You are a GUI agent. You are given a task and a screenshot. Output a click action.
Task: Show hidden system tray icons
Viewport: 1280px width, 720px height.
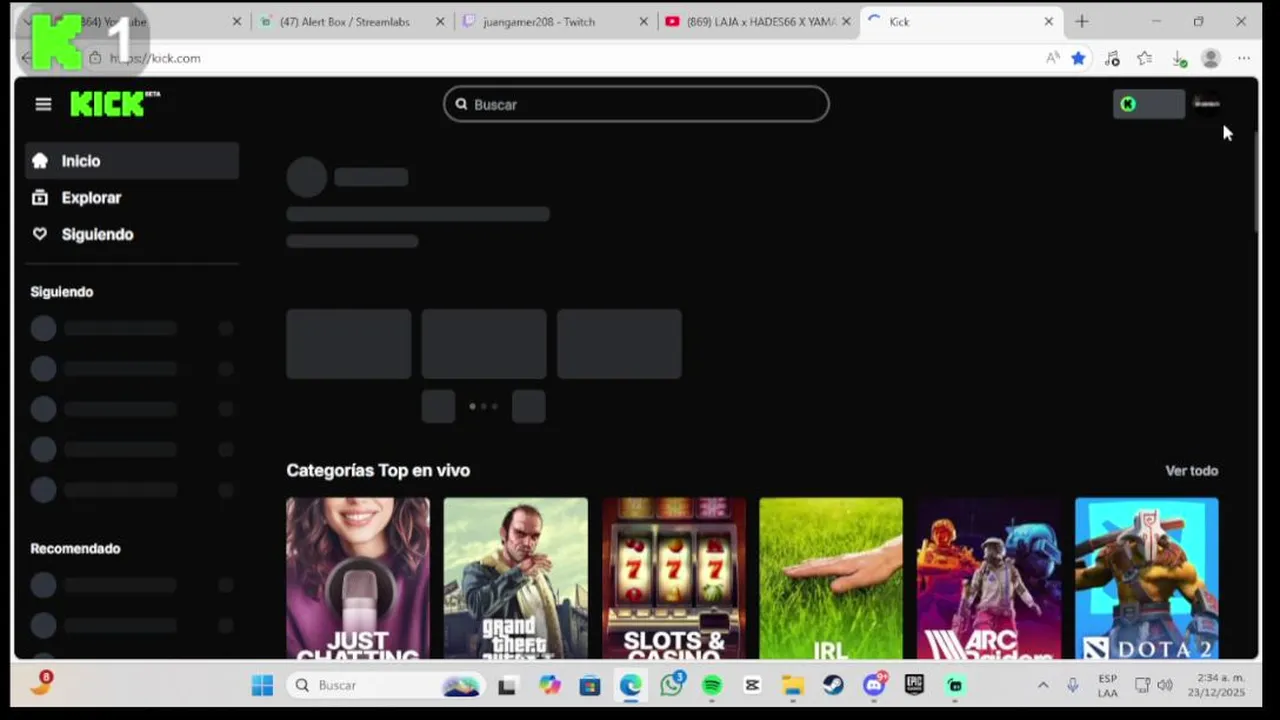coord(1043,685)
